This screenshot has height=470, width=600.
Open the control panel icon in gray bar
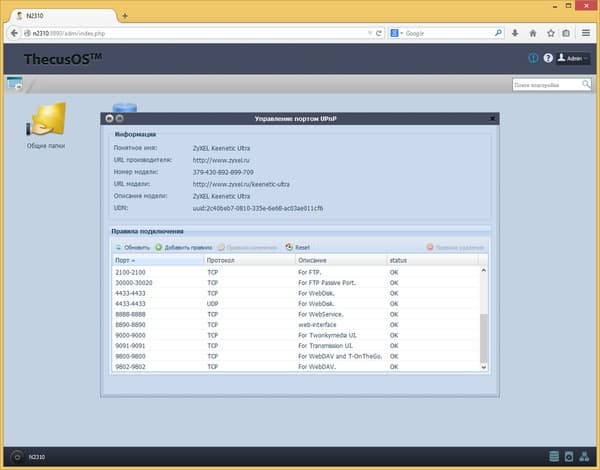pyautogui.click(x=15, y=83)
